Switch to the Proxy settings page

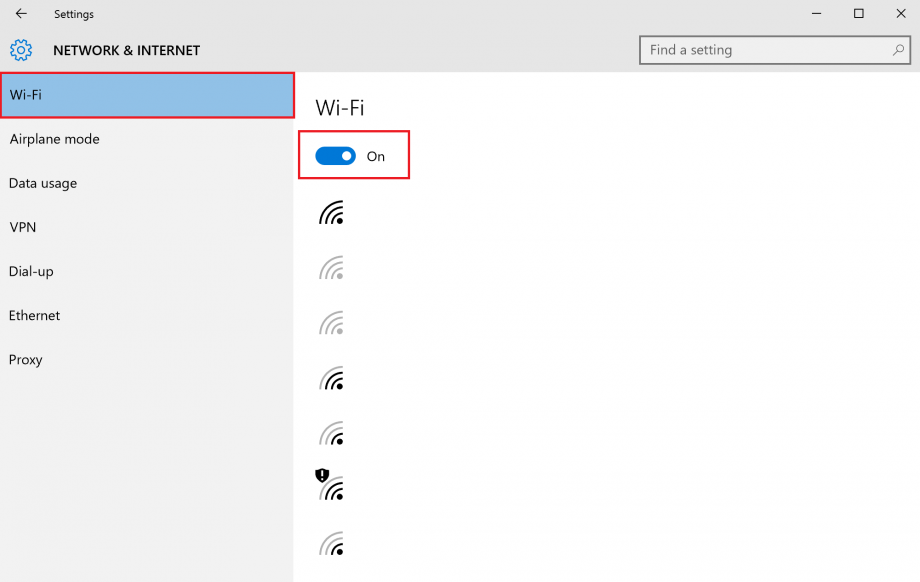click(26, 359)
